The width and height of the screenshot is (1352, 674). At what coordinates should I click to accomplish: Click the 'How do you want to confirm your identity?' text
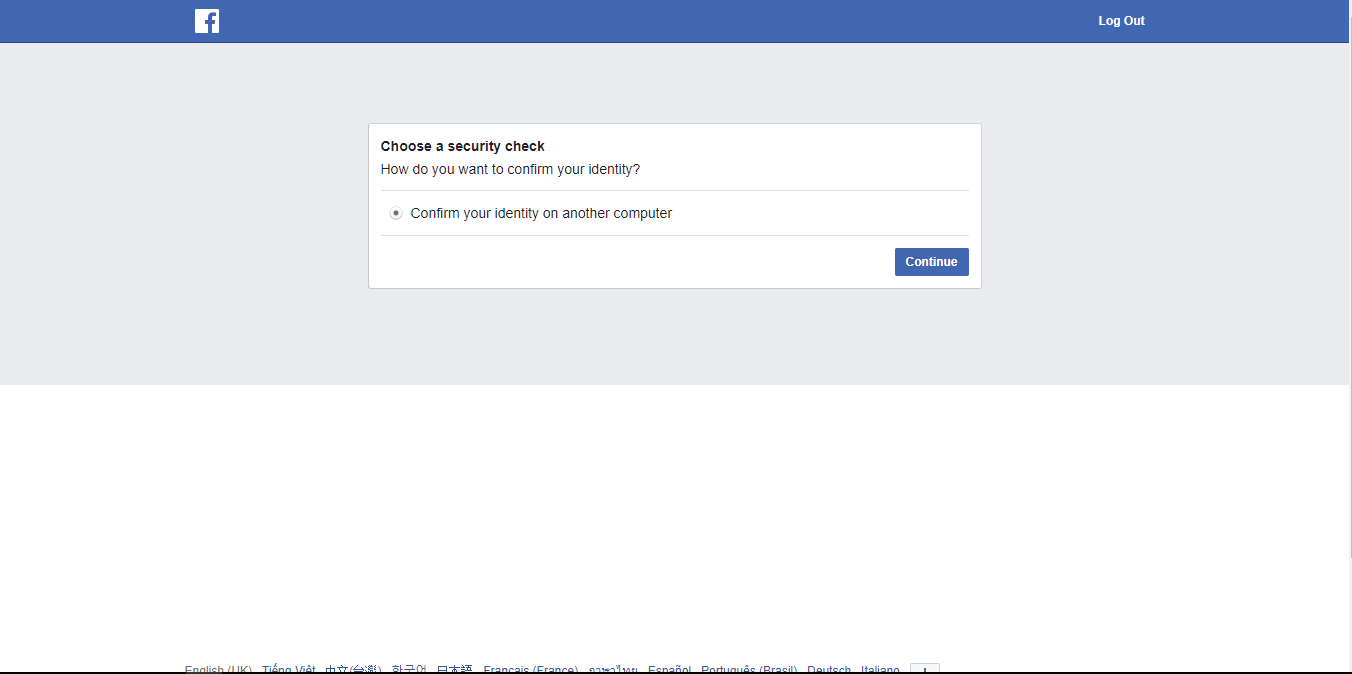(x=510, y=169)
